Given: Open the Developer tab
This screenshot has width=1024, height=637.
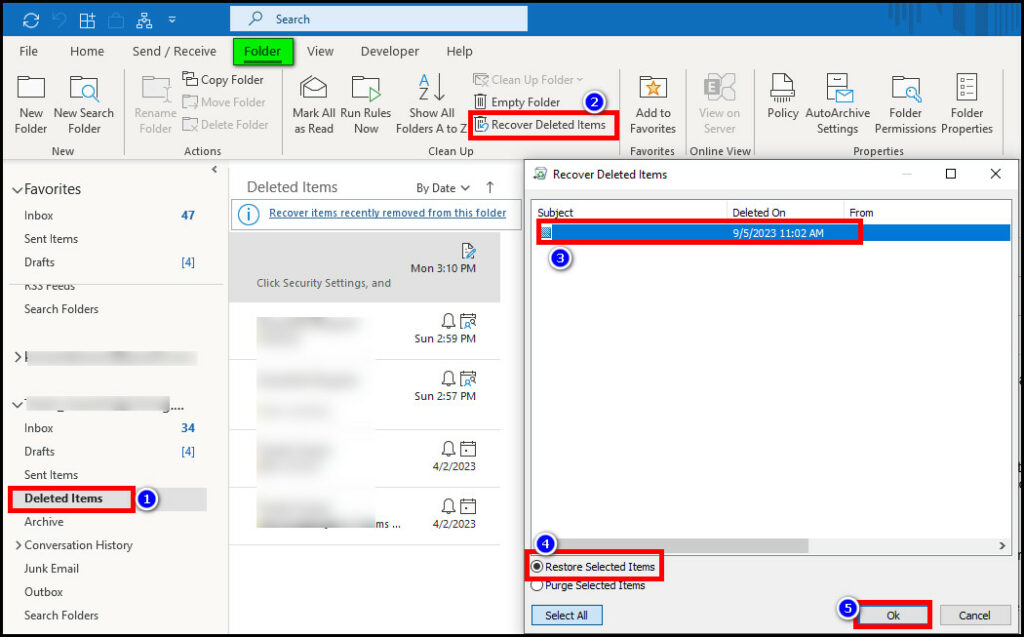Looking at the screenshot, I should pos(389,51).
